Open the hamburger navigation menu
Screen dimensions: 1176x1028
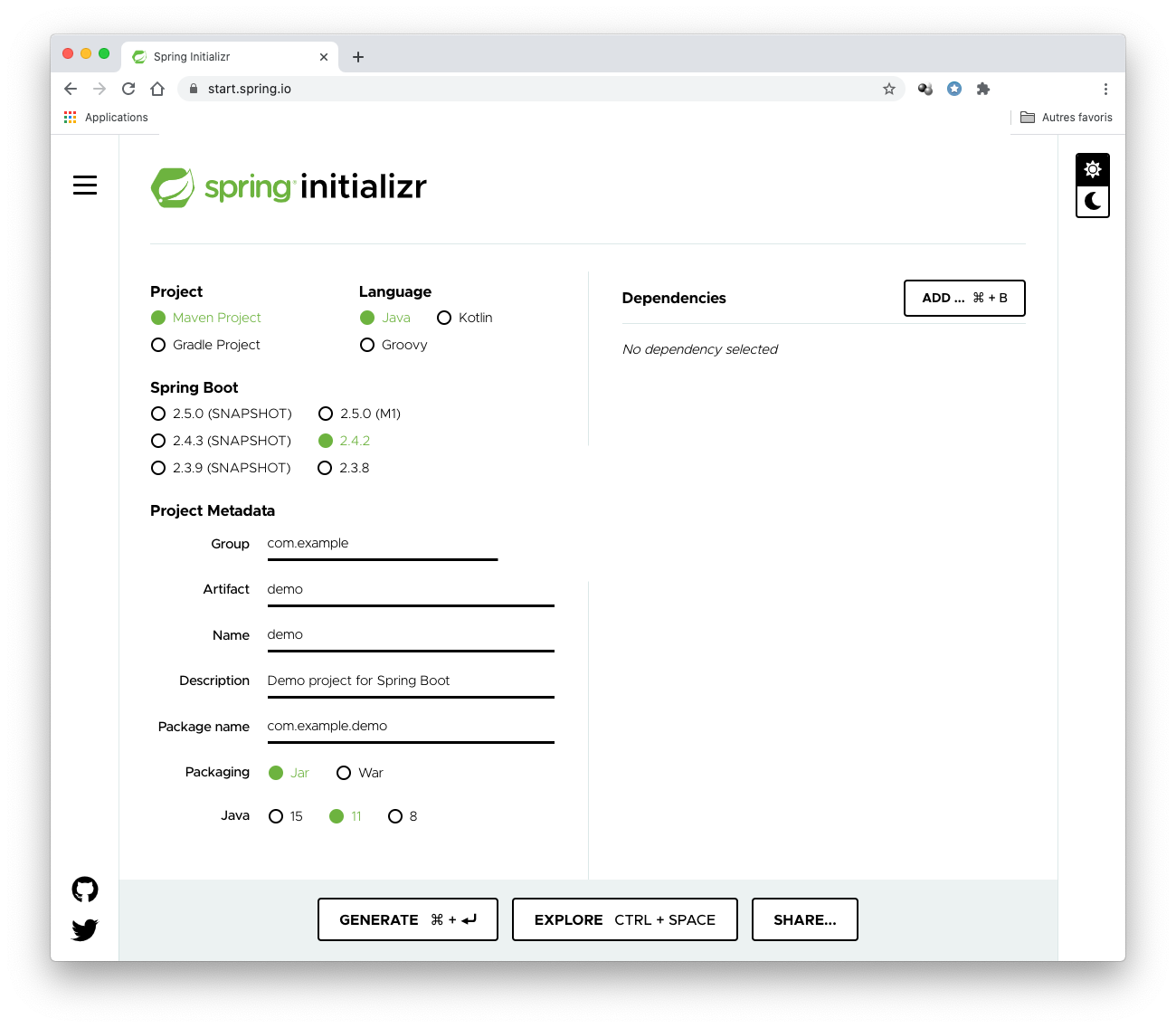coord(85,186)
